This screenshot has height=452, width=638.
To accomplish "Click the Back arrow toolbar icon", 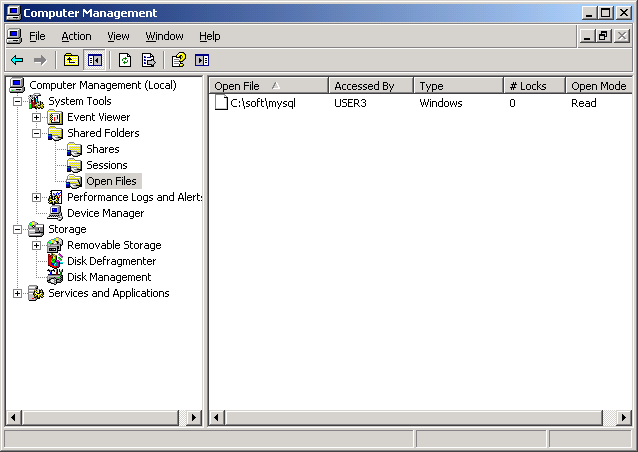I will click(17, 60).
